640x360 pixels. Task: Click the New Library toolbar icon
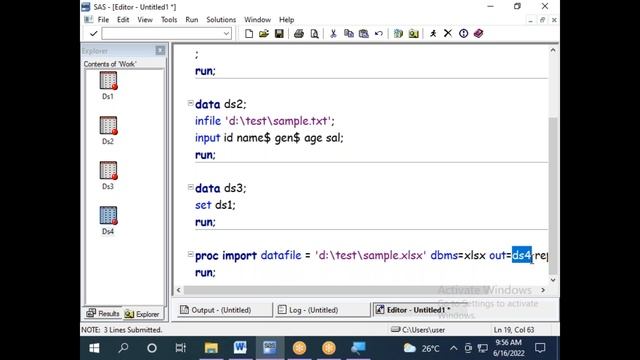click(x=398, y=33)
